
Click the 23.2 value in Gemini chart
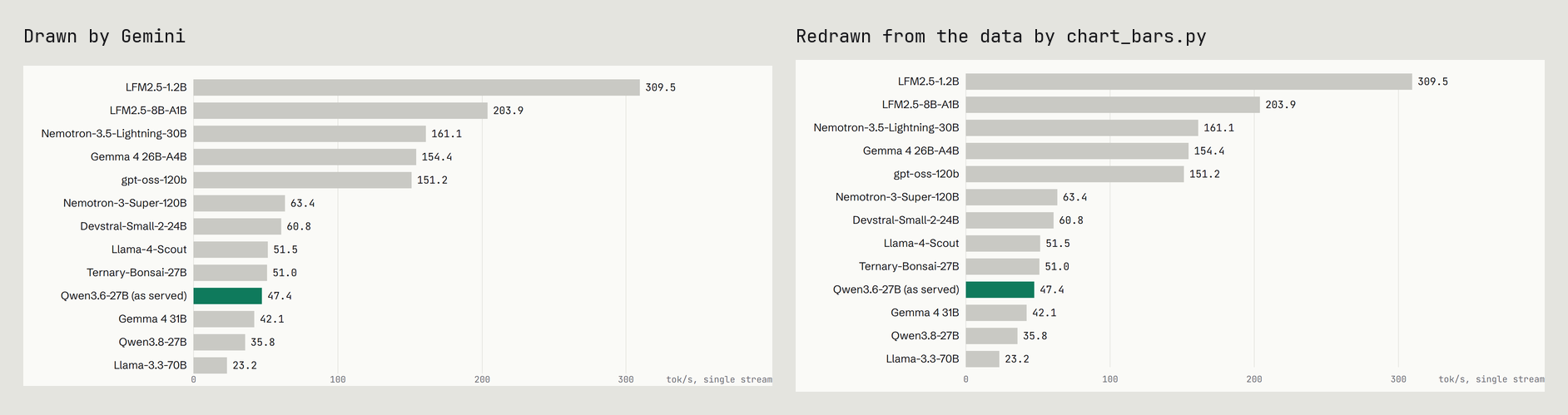245,365
